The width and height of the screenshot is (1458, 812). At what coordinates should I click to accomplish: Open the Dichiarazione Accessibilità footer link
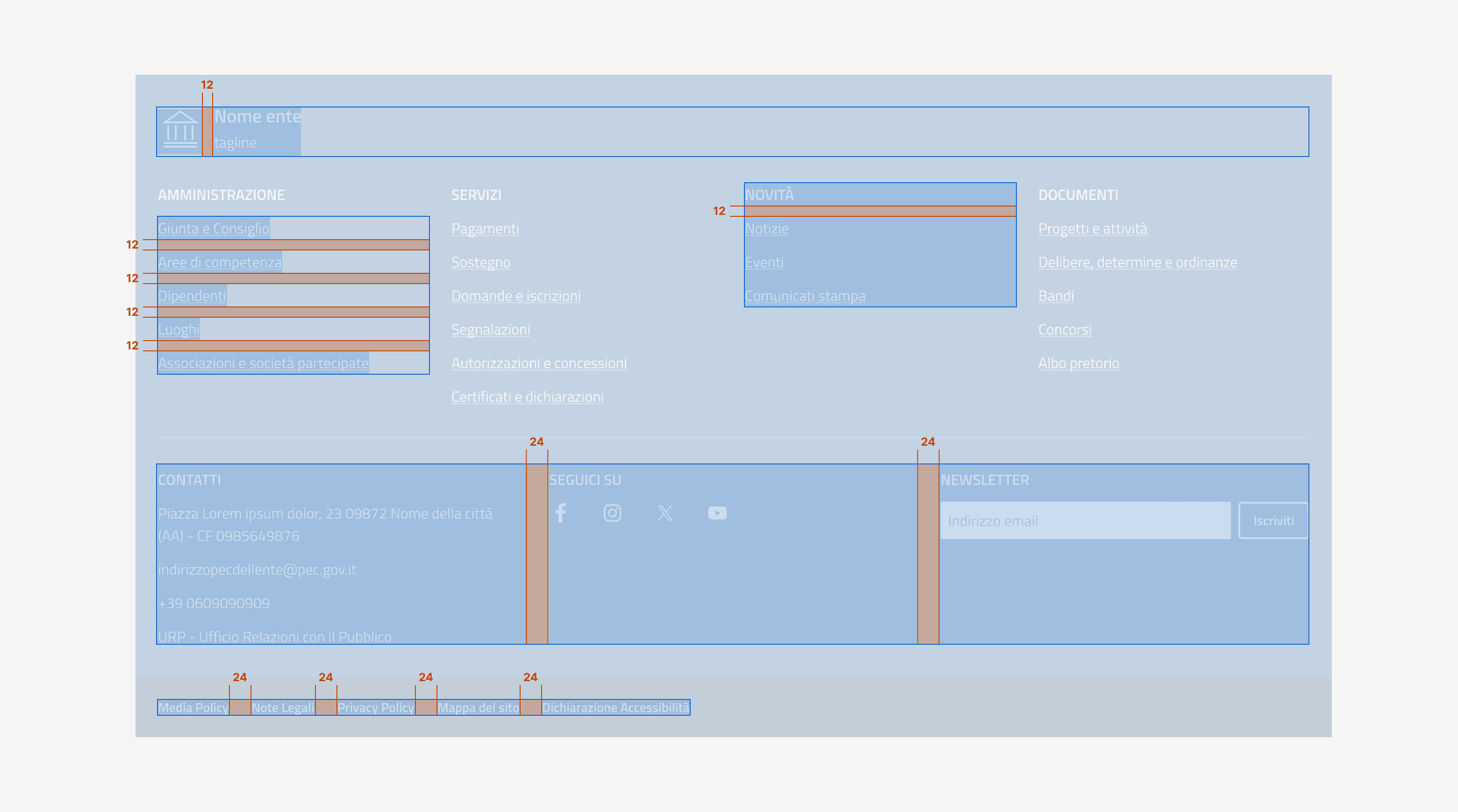[x=615, y=707]
